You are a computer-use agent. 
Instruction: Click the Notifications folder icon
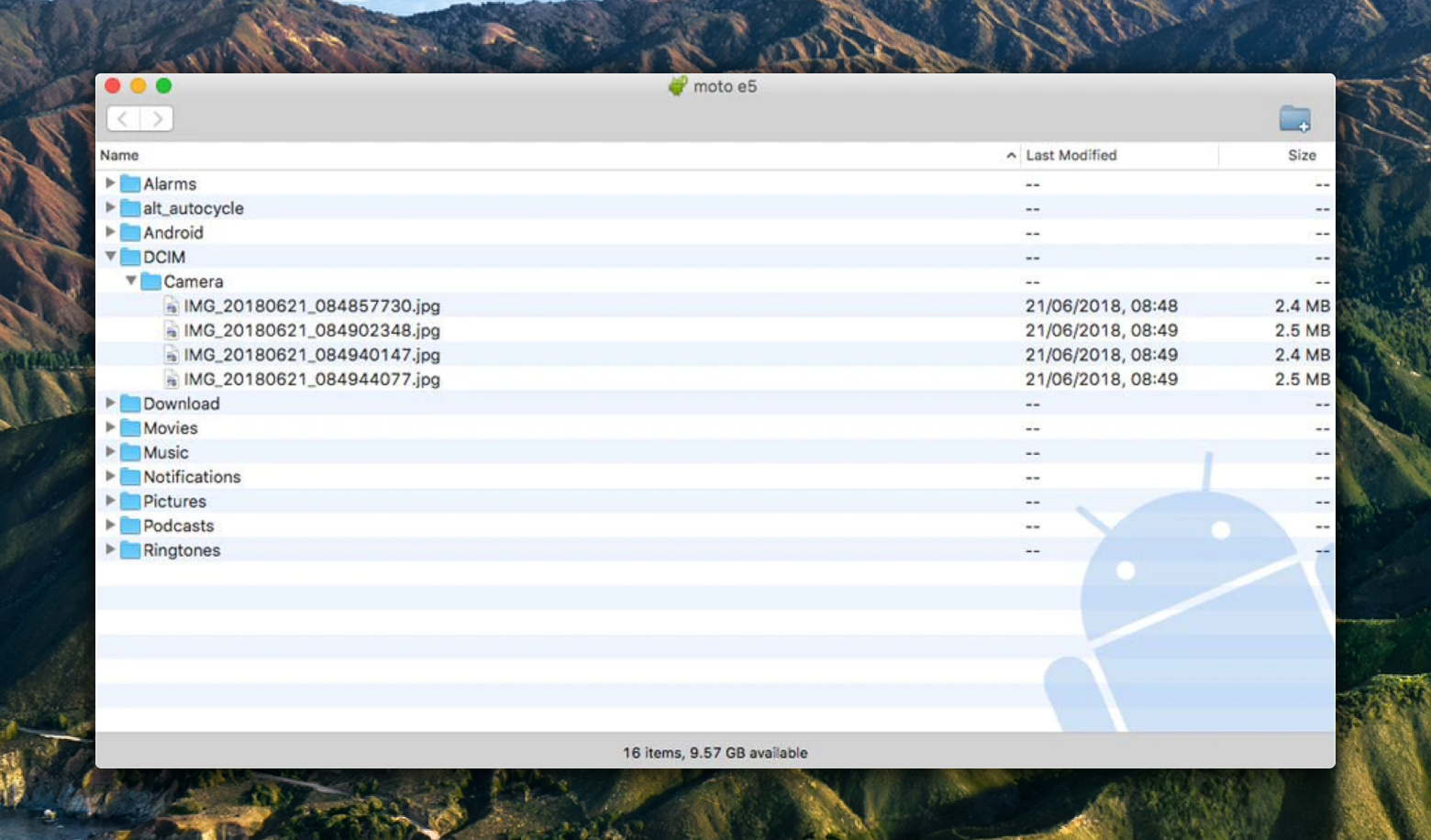tap(130, 477)
